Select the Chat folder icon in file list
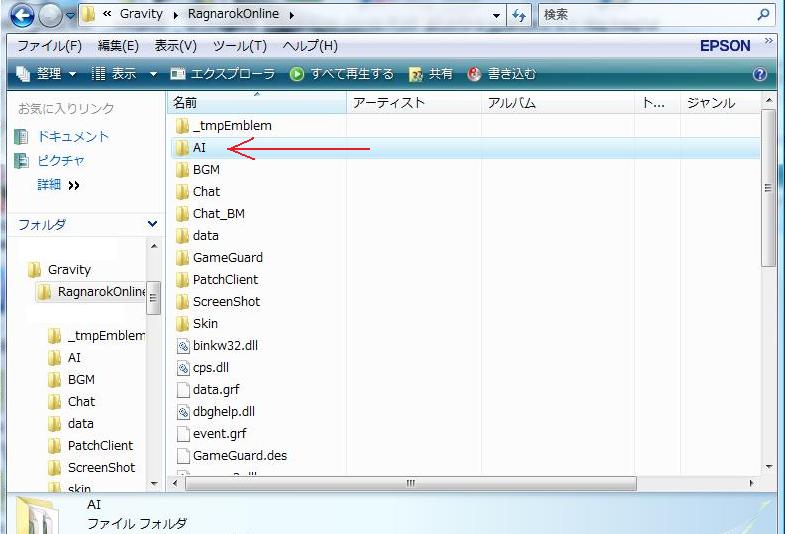 click(x=182, y=192)
